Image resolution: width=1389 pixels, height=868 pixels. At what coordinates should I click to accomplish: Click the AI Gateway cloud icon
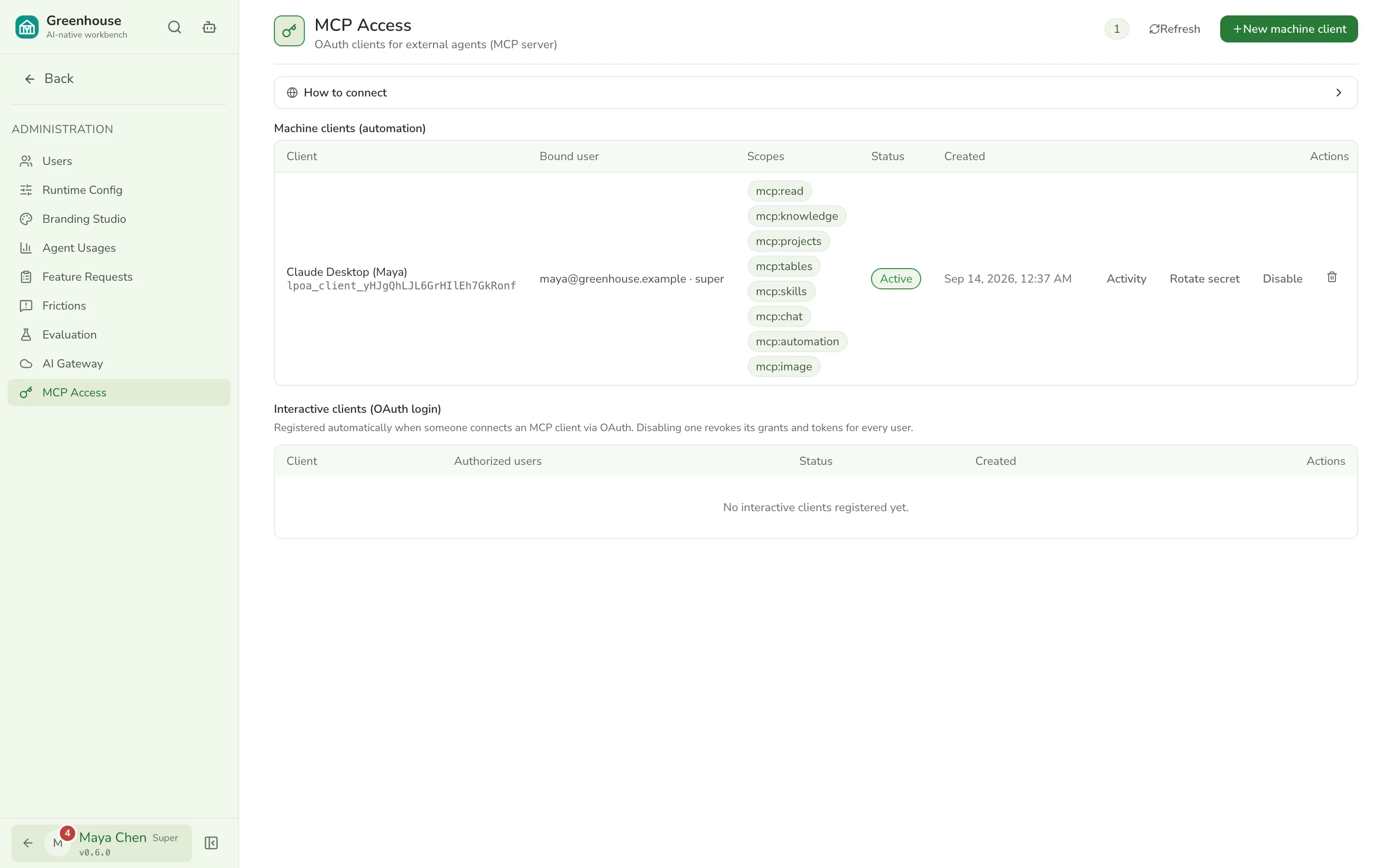coord(26,364)
